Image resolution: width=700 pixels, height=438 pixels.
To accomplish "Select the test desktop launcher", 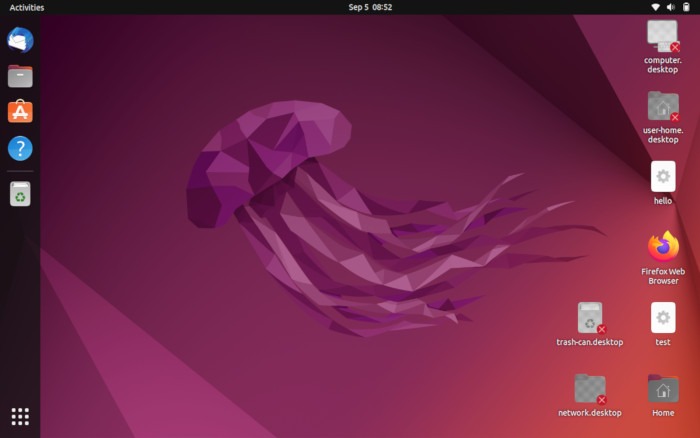I will pos(663,317).
